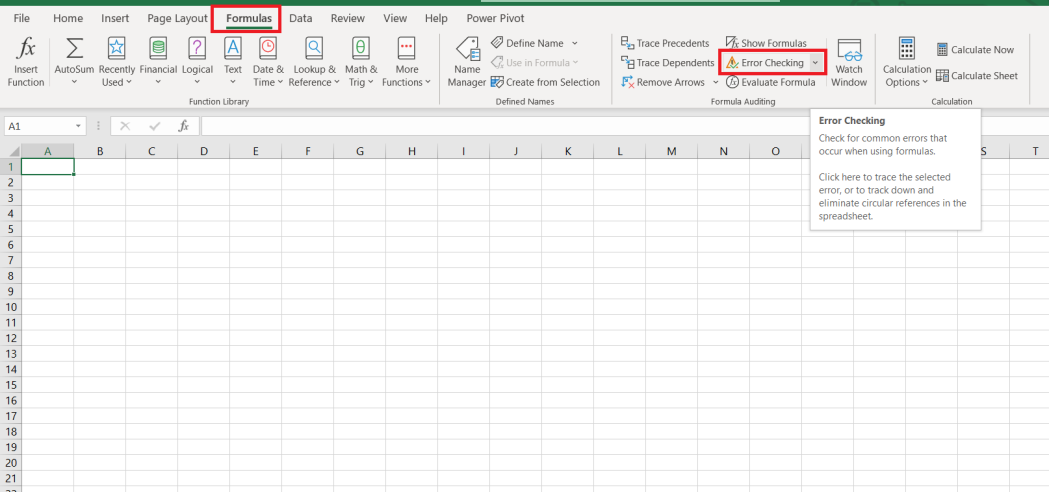Select the Formulas tab
This screenshot has height=492, width=1049.
pos(249,18)
